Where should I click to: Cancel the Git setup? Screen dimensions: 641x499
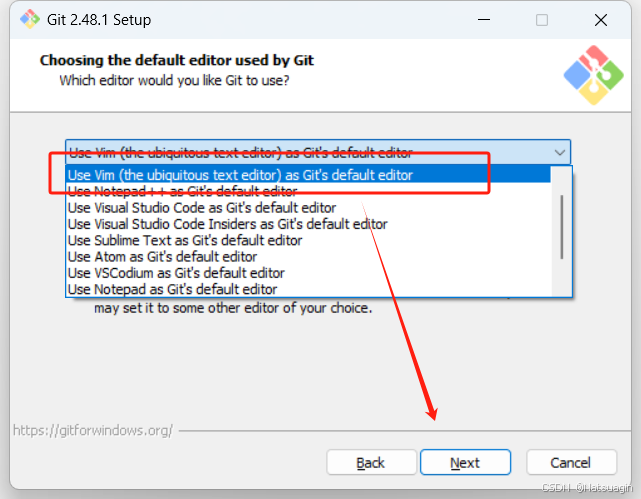point(571,462)
